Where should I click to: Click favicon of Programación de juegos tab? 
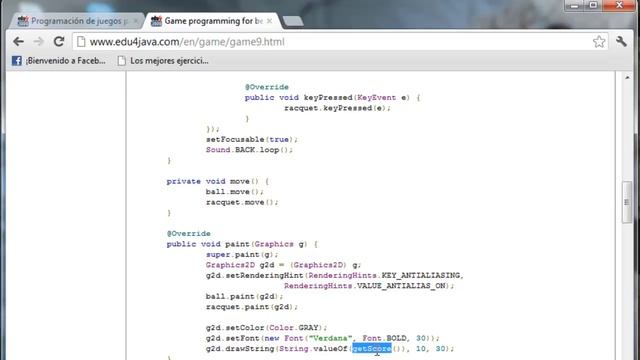23,21
